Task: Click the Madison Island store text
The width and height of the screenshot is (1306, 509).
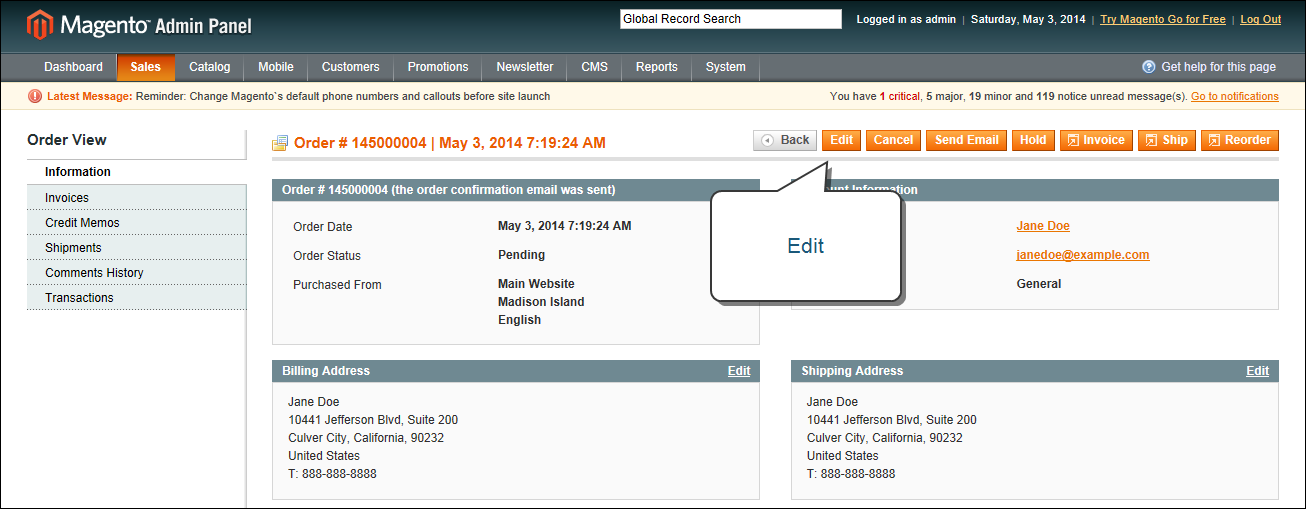Action: tap(541, 302)
